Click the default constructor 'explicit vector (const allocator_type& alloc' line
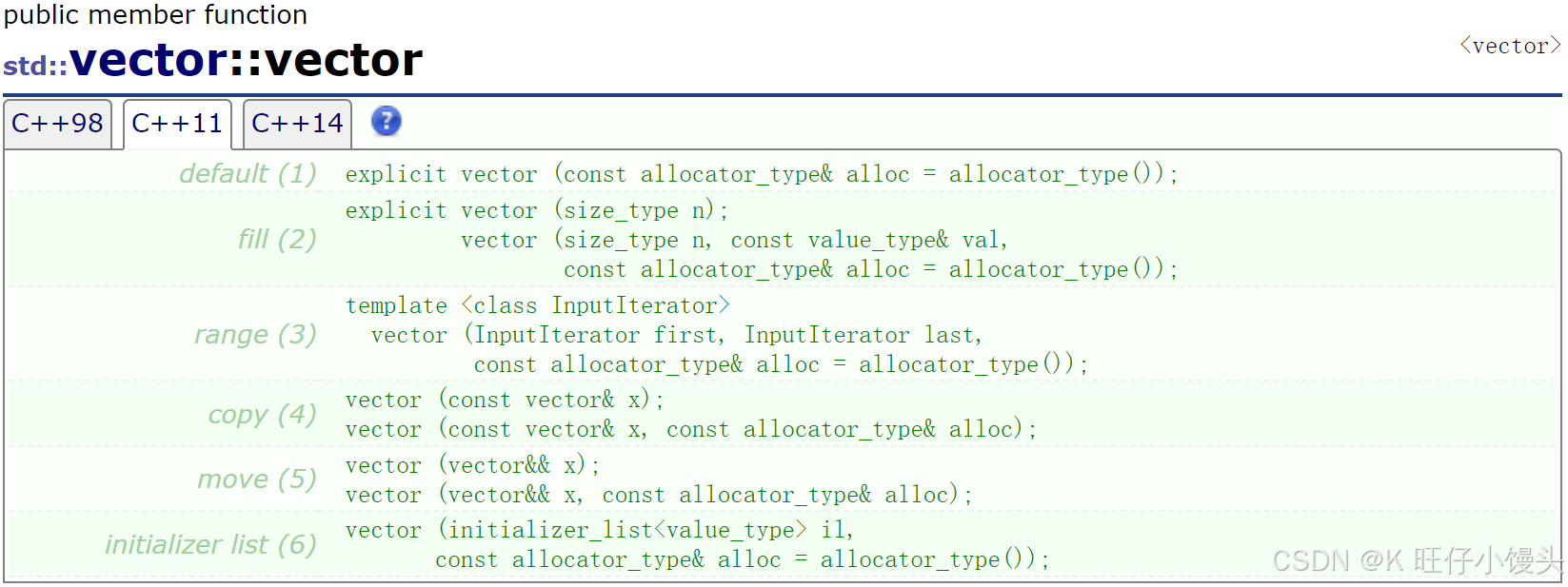Viewport: 1568px width, 587px height. pyautogui.click(x=762, y=174)
